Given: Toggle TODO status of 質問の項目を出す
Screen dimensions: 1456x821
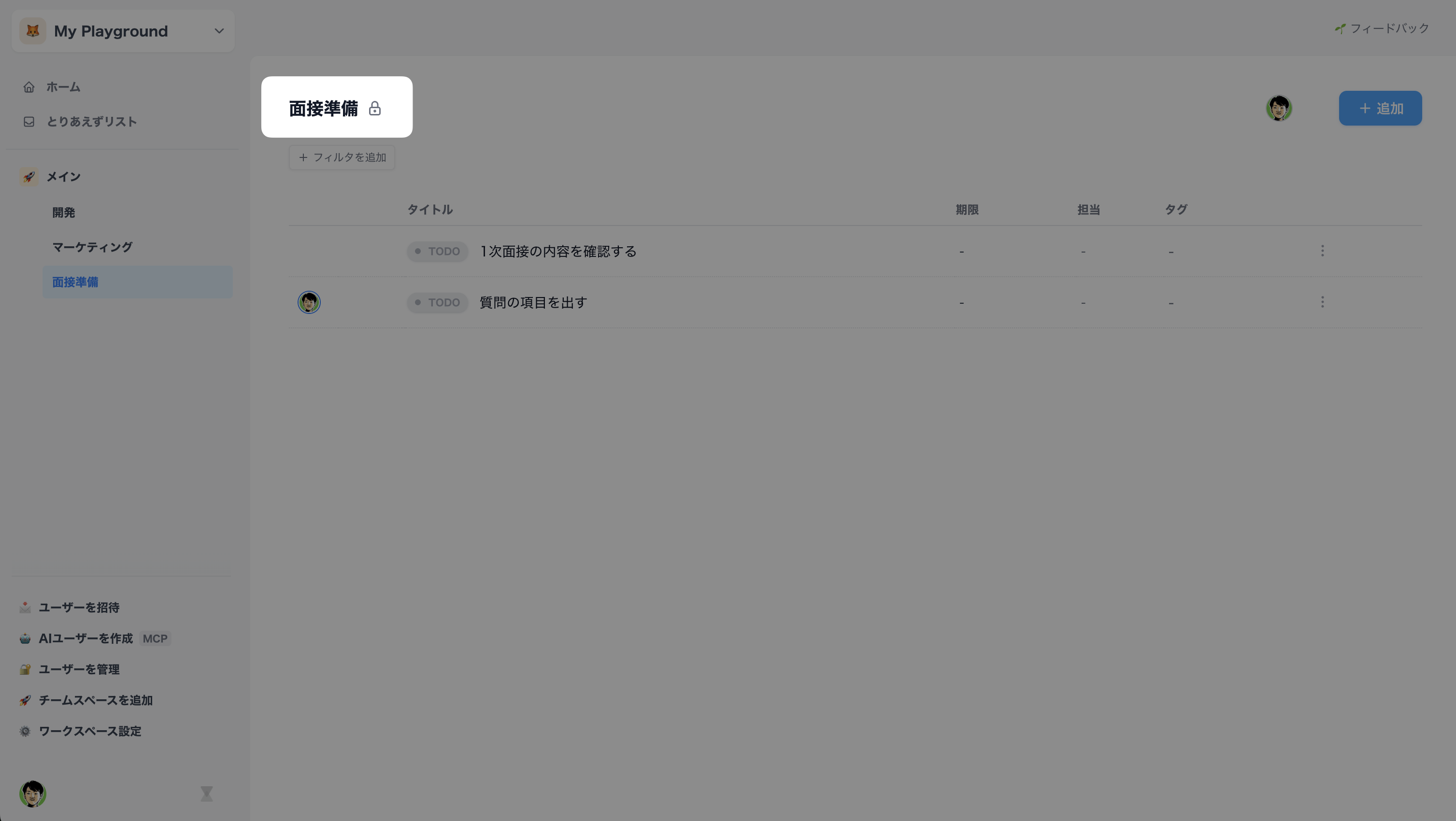Looking at the screenshot, I should 437,302.
